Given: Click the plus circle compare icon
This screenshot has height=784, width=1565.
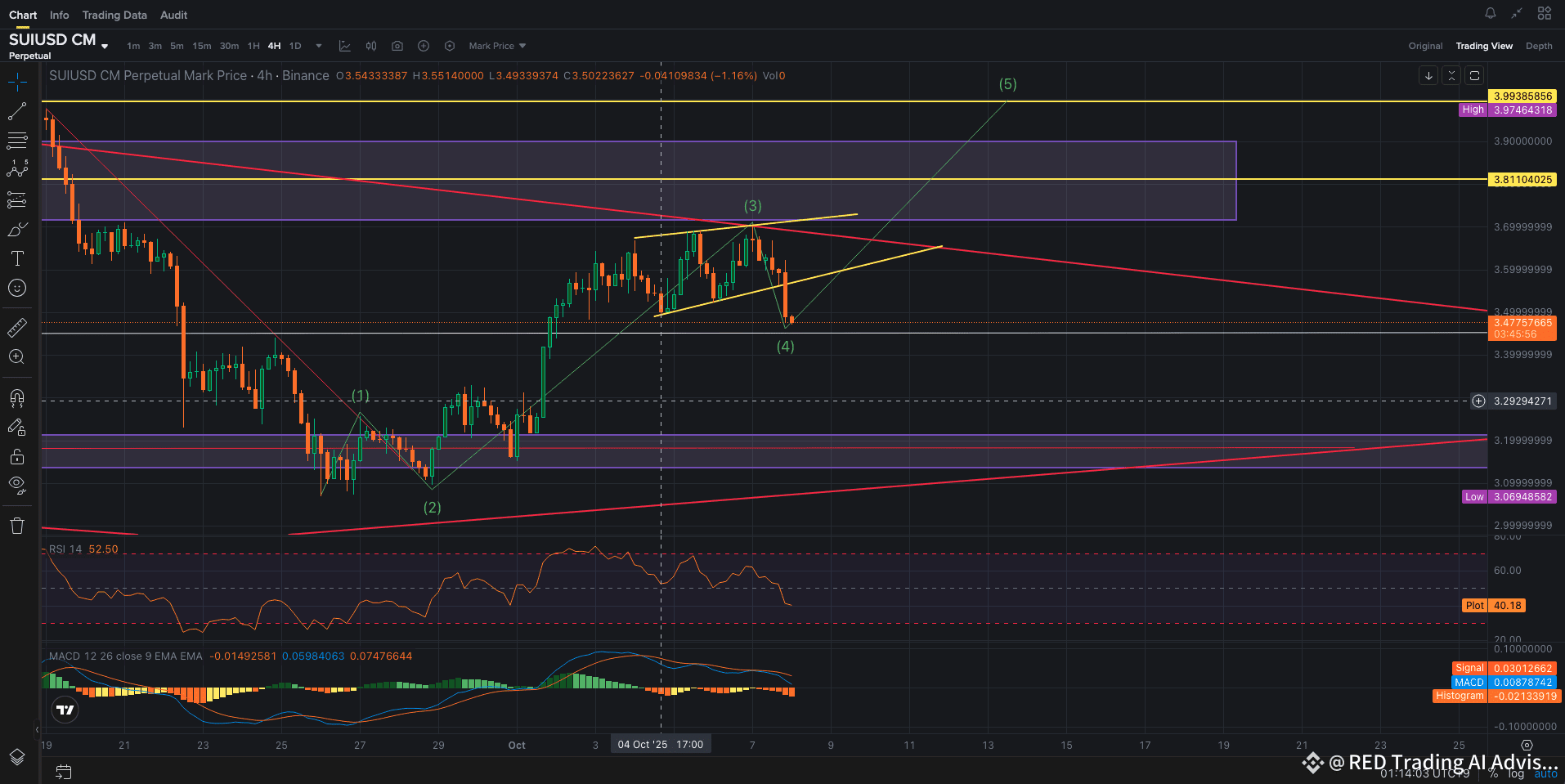Looking at the screenshot, I should [x=424, y=46].
